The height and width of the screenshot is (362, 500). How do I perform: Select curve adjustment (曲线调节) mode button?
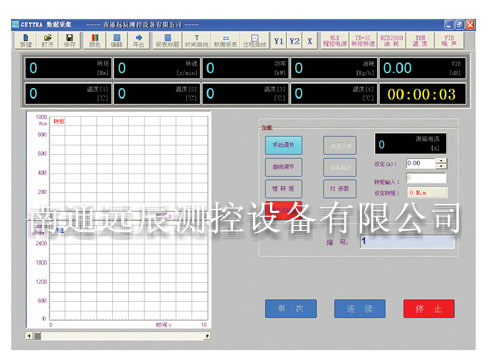(x=284, y=167)
